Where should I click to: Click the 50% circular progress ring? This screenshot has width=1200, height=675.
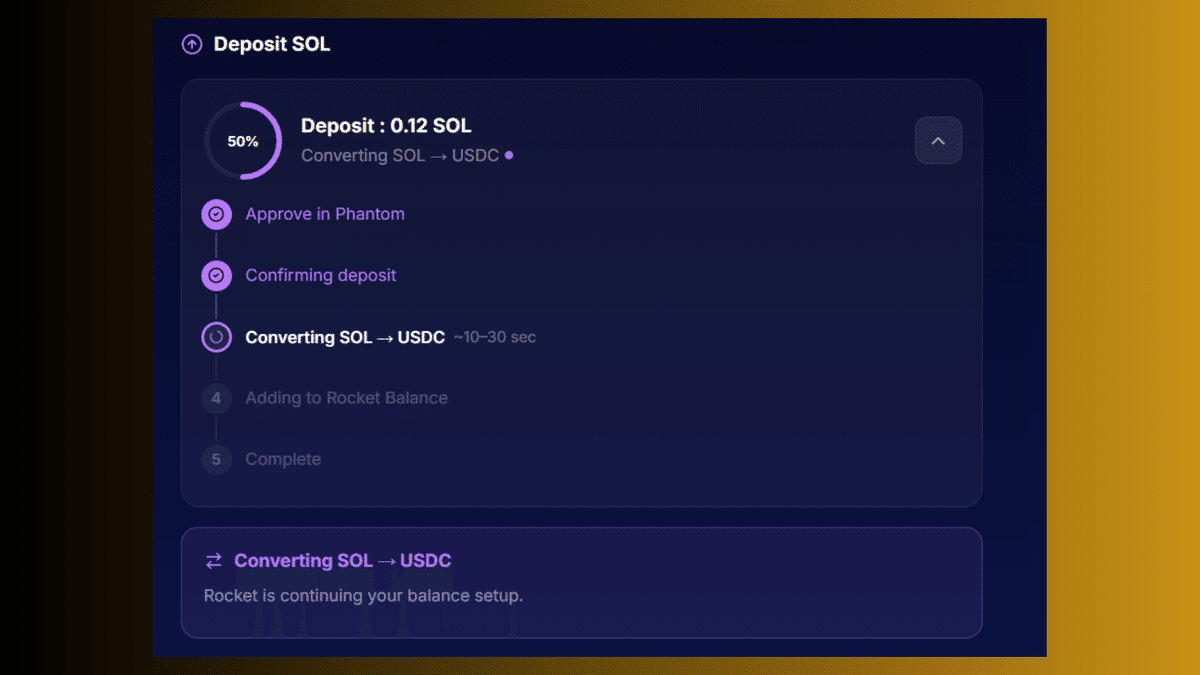click(243, 141)
